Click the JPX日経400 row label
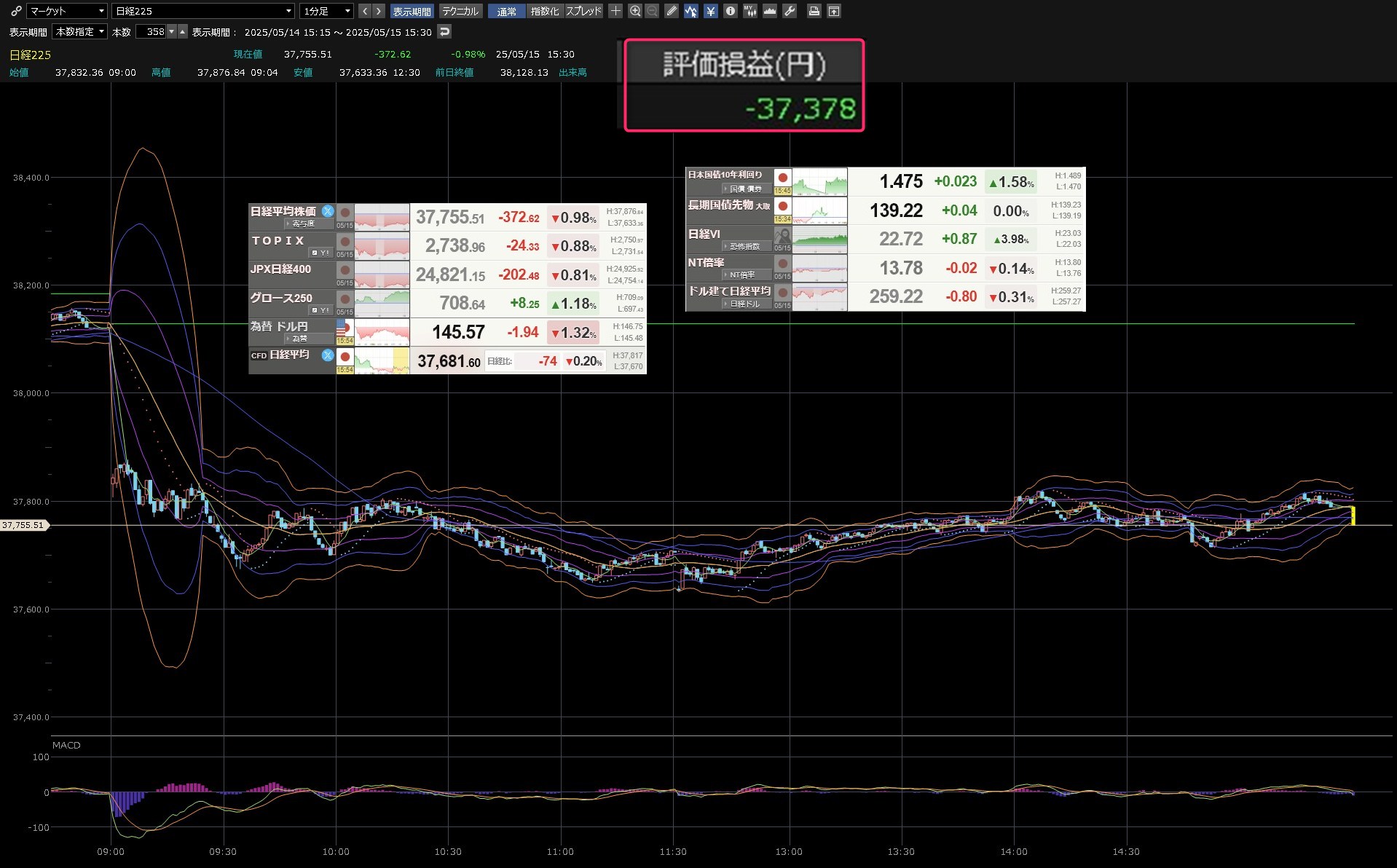Screen dimensions: 1397x868 click(281, 269)
